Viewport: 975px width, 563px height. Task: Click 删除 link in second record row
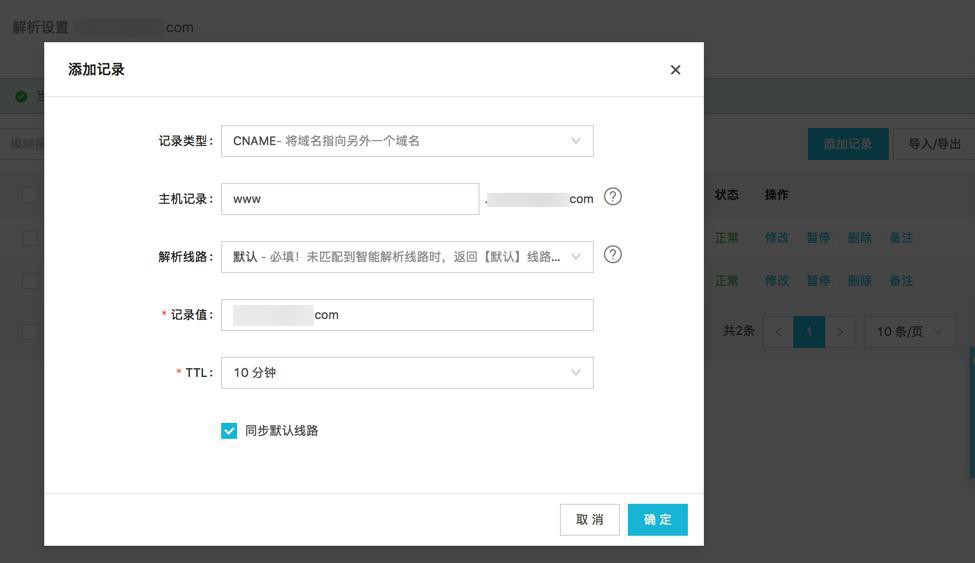tap(859, 281)
